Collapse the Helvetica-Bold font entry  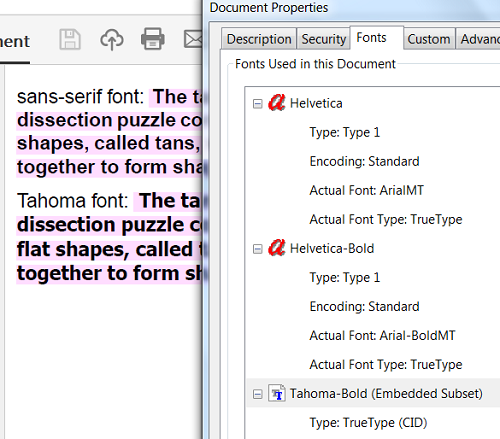(257, 249)
